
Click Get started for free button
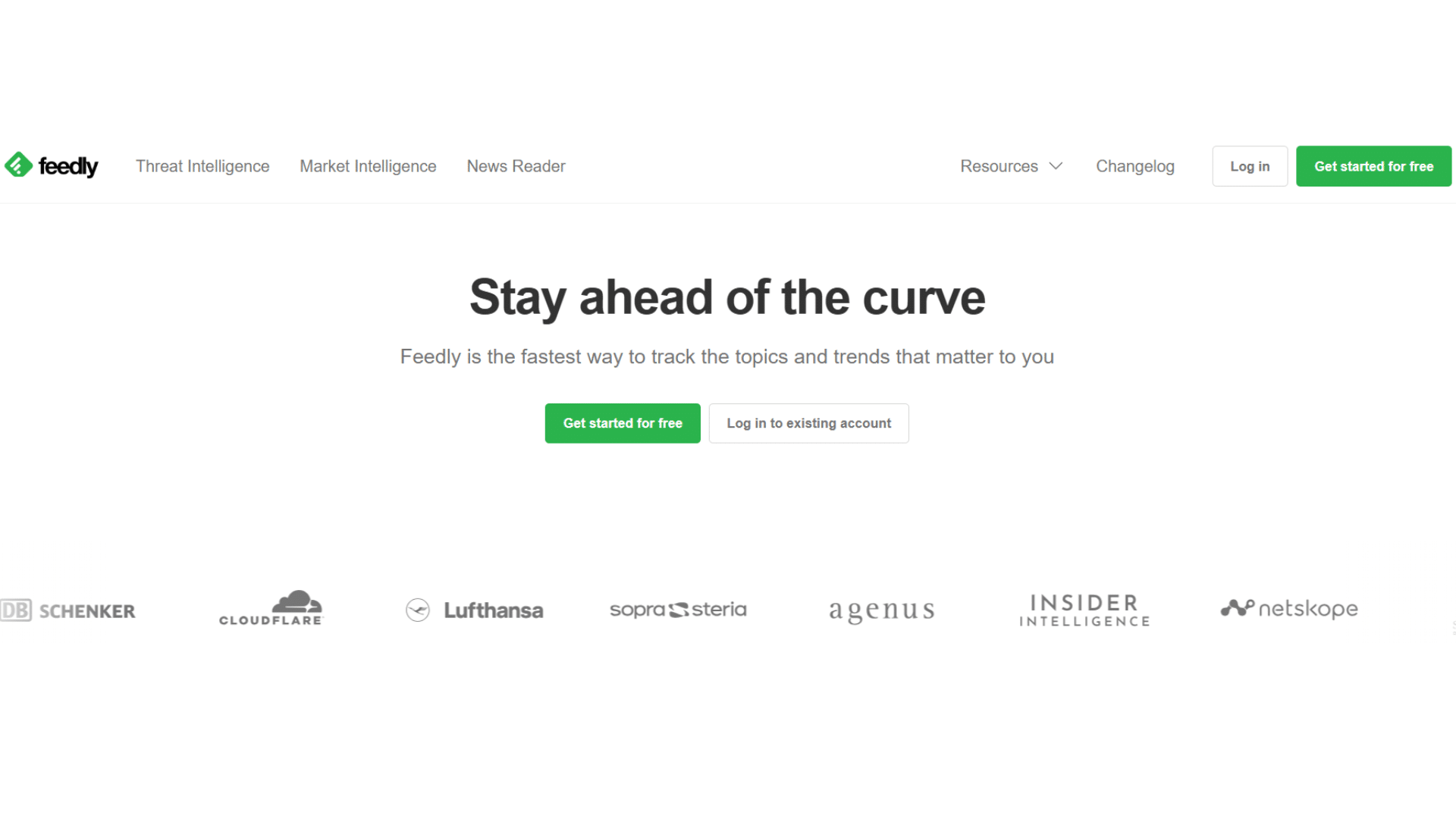[x=623, y=423]
